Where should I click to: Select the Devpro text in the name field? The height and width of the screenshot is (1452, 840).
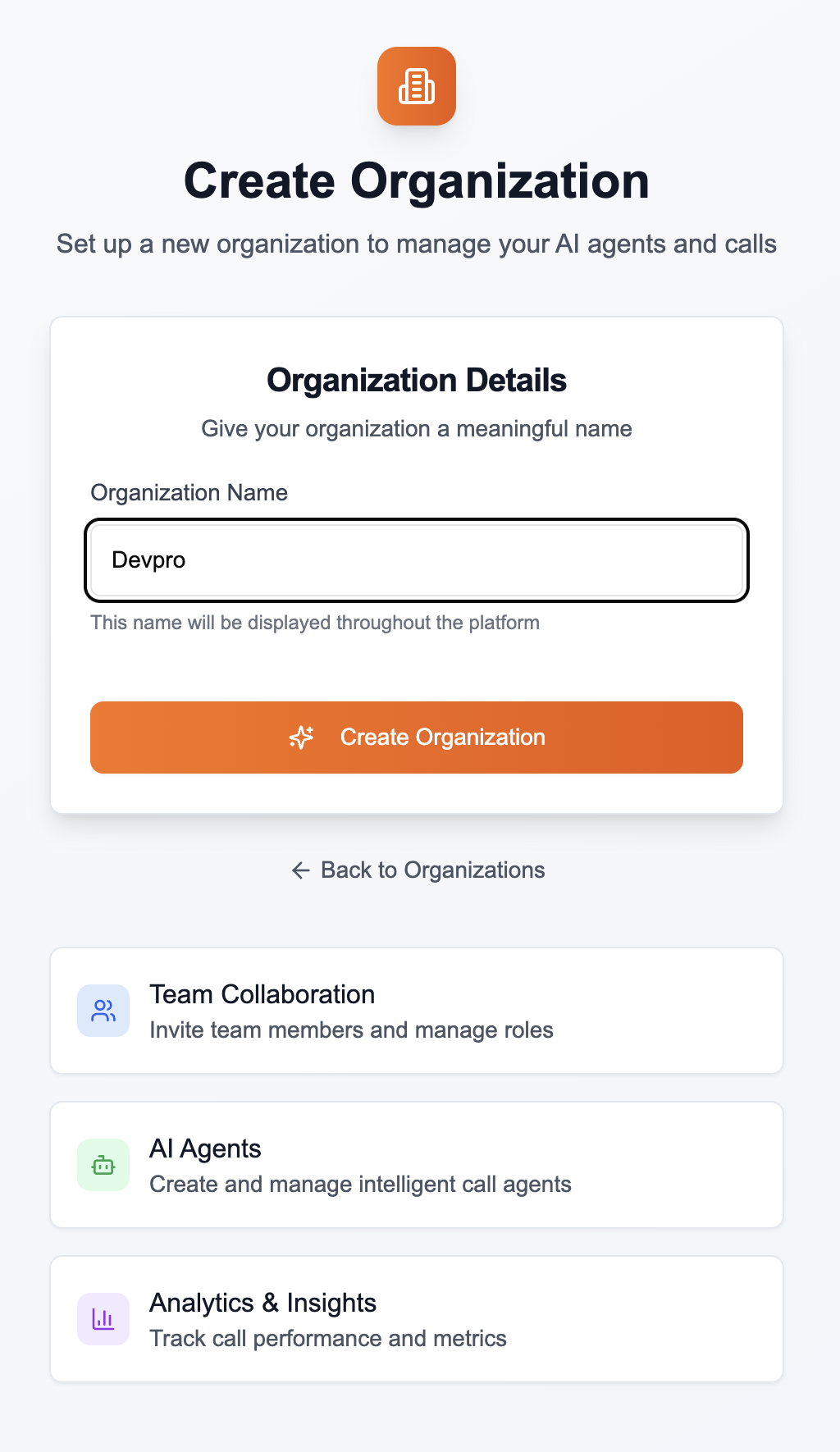pos(148,559)
